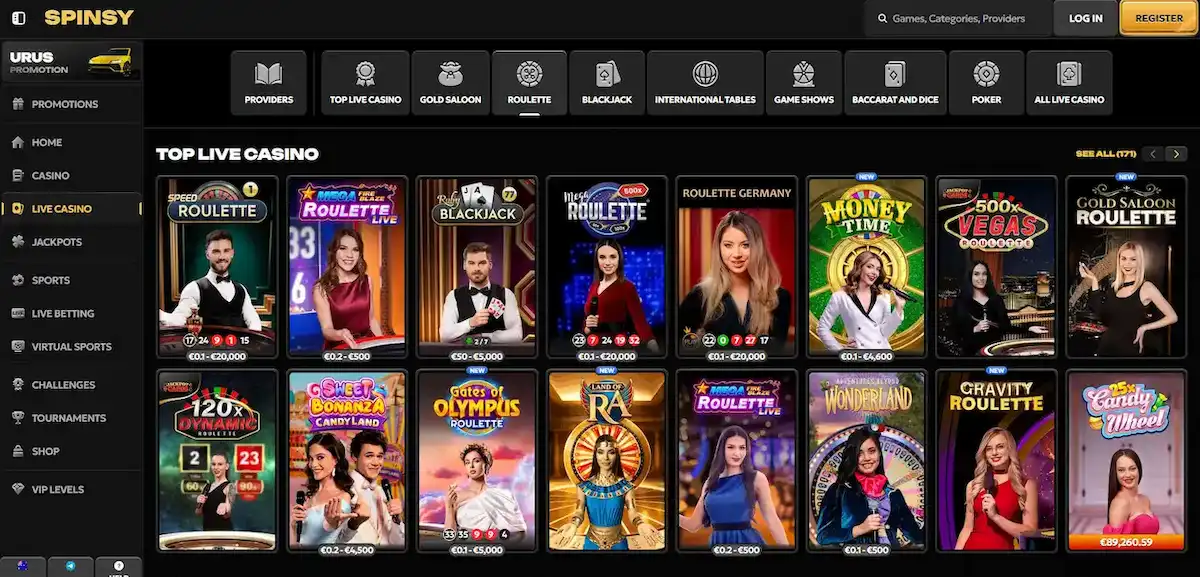This screenshot has height=577, width=1200.
Task: Click the €50 - €5,000 bet limit
Action: 477,356
